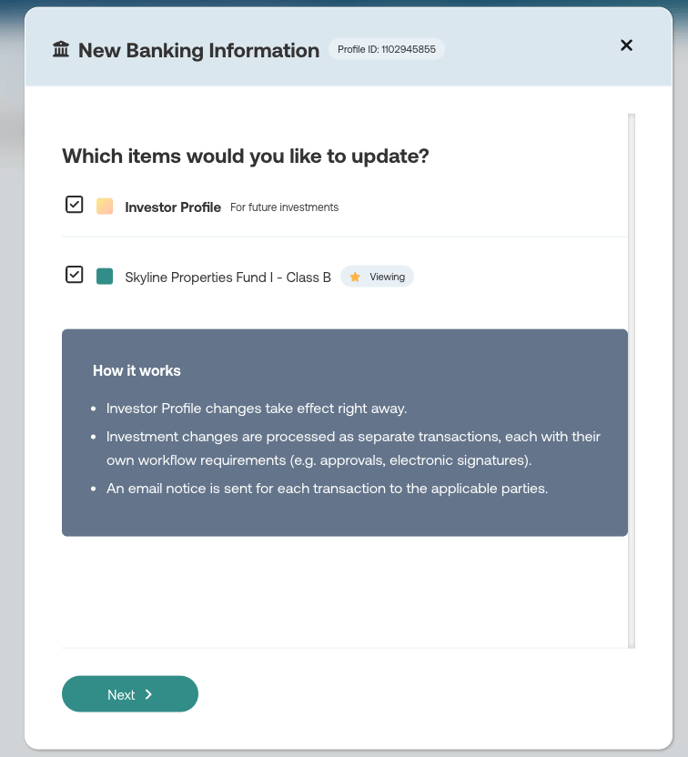This screenshot has width=688, height=757.
Task: Close the New Banking Information dialog
Action: (626, 45)
